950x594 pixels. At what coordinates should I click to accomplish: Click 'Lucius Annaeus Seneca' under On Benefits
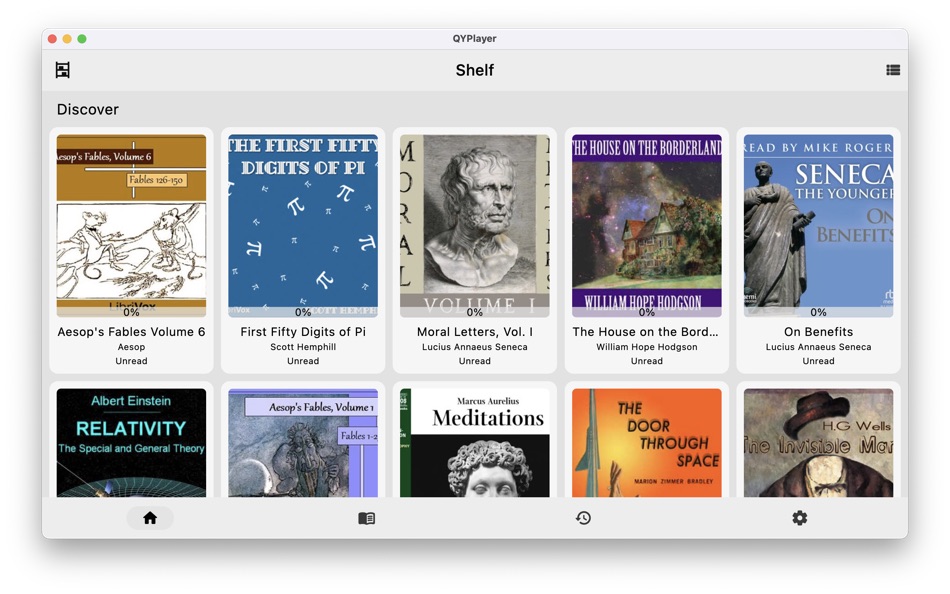point(819,347)
